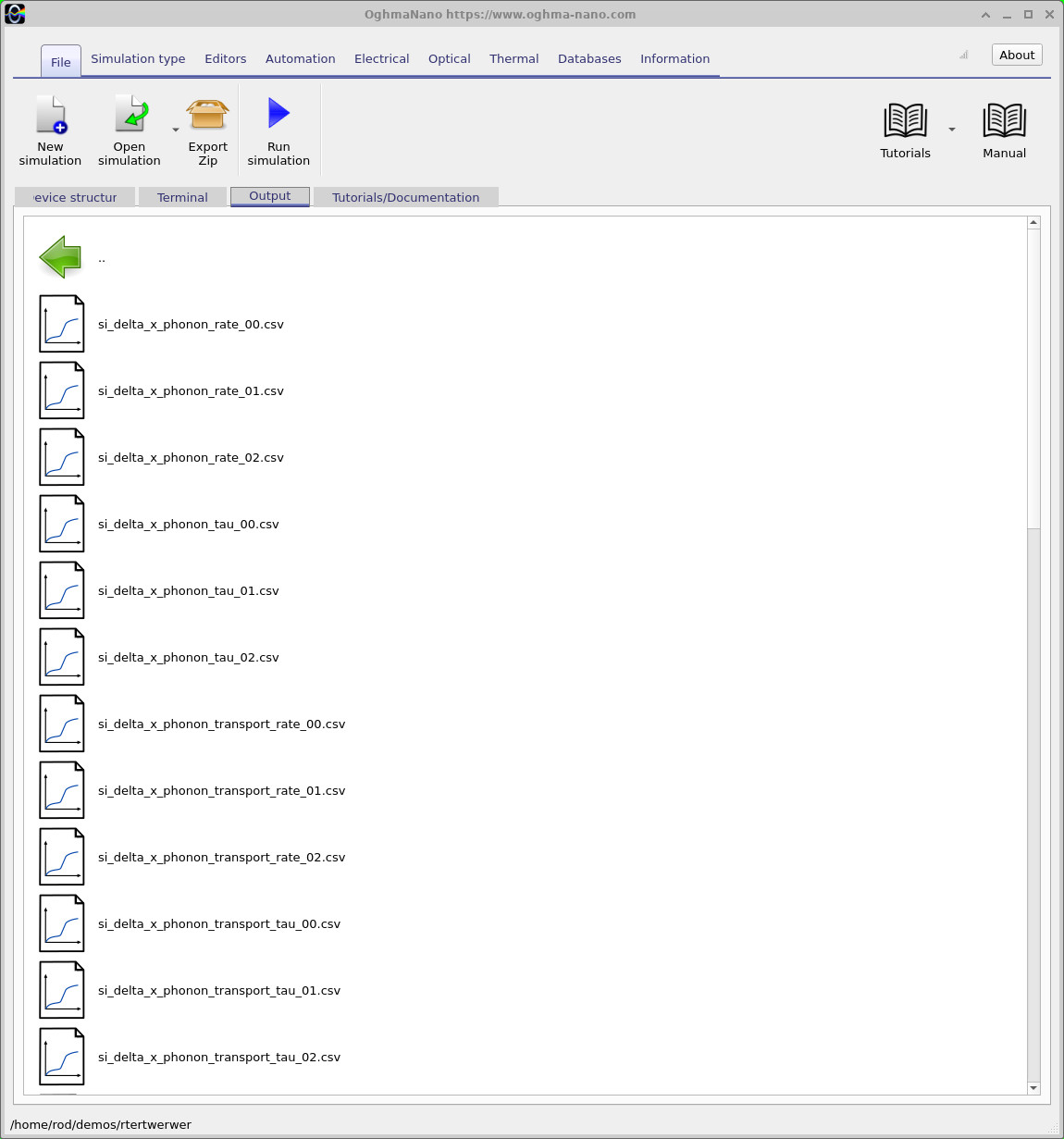Viewport: 1064px width, 1139px height.
Task: Click the si_delta_x_phonon_rate_01.csv file icon
Action: tap(62, 390)
